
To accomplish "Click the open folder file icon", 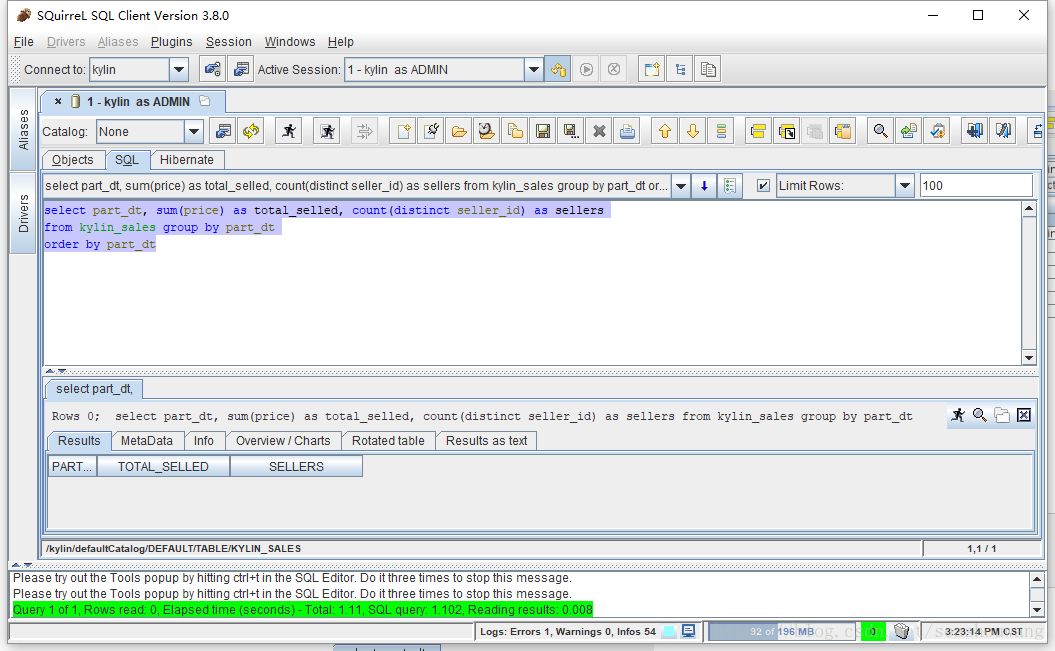I will (x=459, y=131).
